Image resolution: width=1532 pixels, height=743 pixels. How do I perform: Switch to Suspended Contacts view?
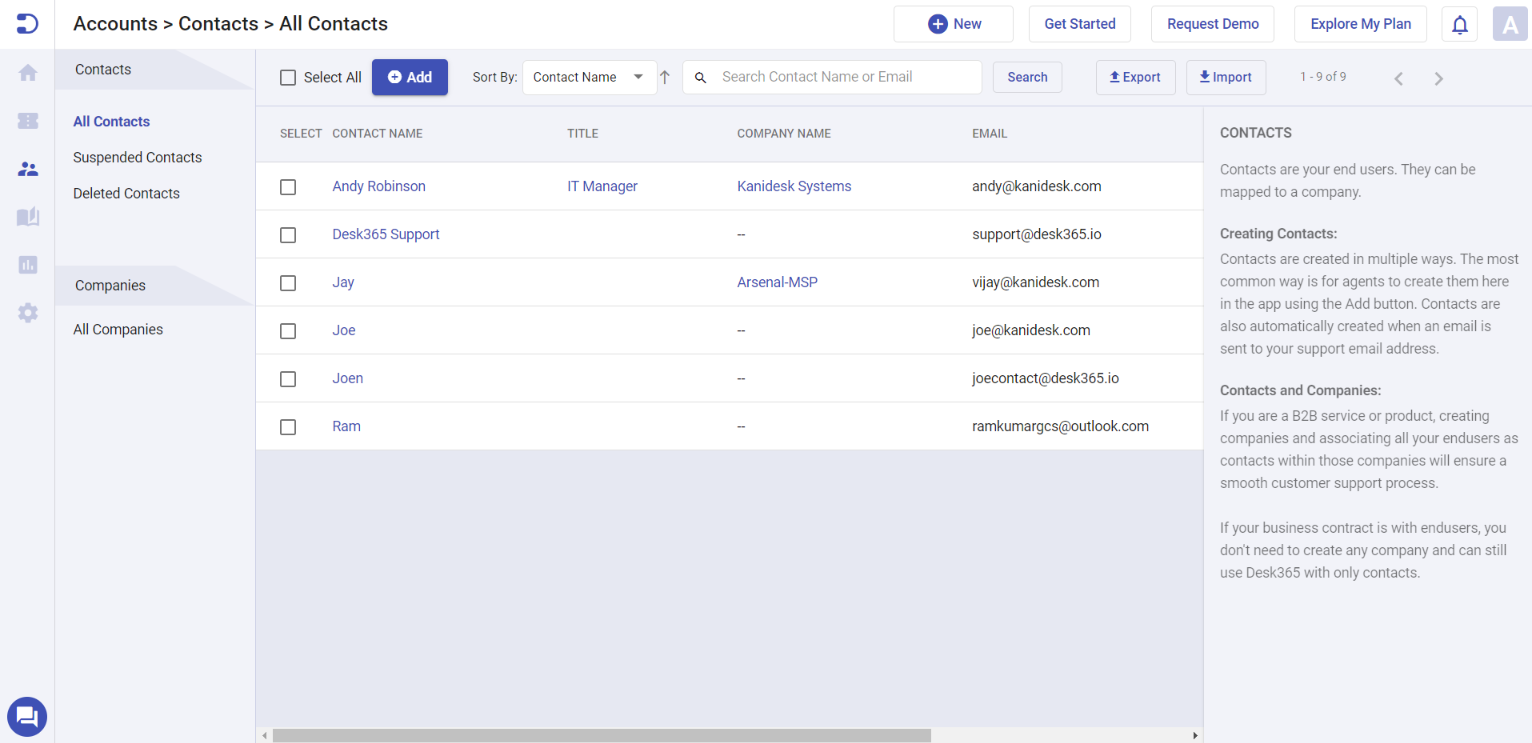[137, 157]
